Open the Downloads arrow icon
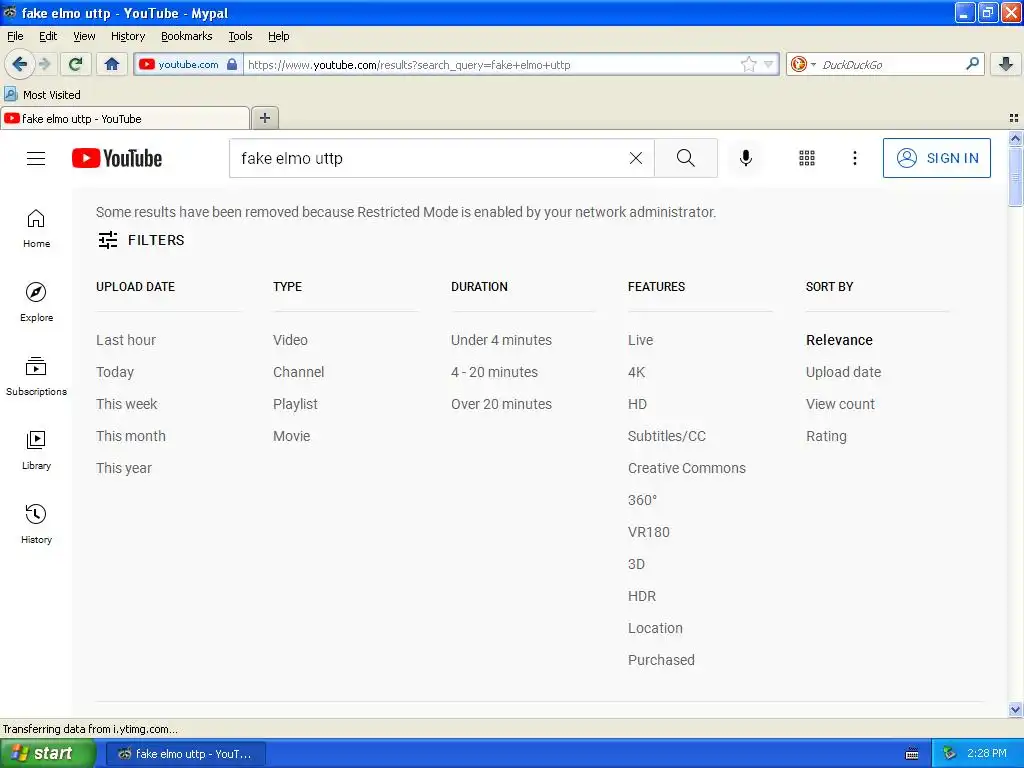Screen dimensions: 1024x768 click(1006, 64)
